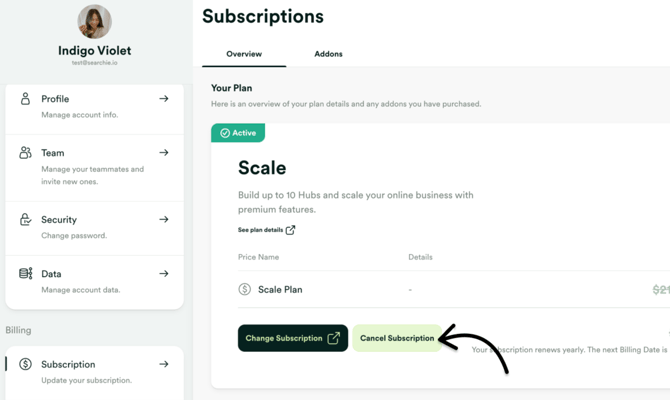670x400 pixels.
Task: Switch to the Addons tab
Action: pos(328,54)
